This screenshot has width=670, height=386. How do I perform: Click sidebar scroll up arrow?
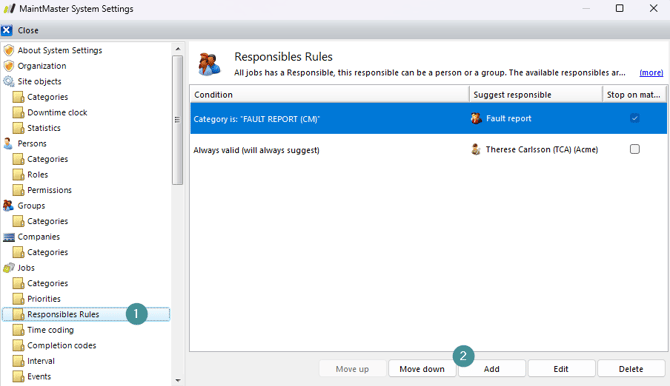click(178, 49)
